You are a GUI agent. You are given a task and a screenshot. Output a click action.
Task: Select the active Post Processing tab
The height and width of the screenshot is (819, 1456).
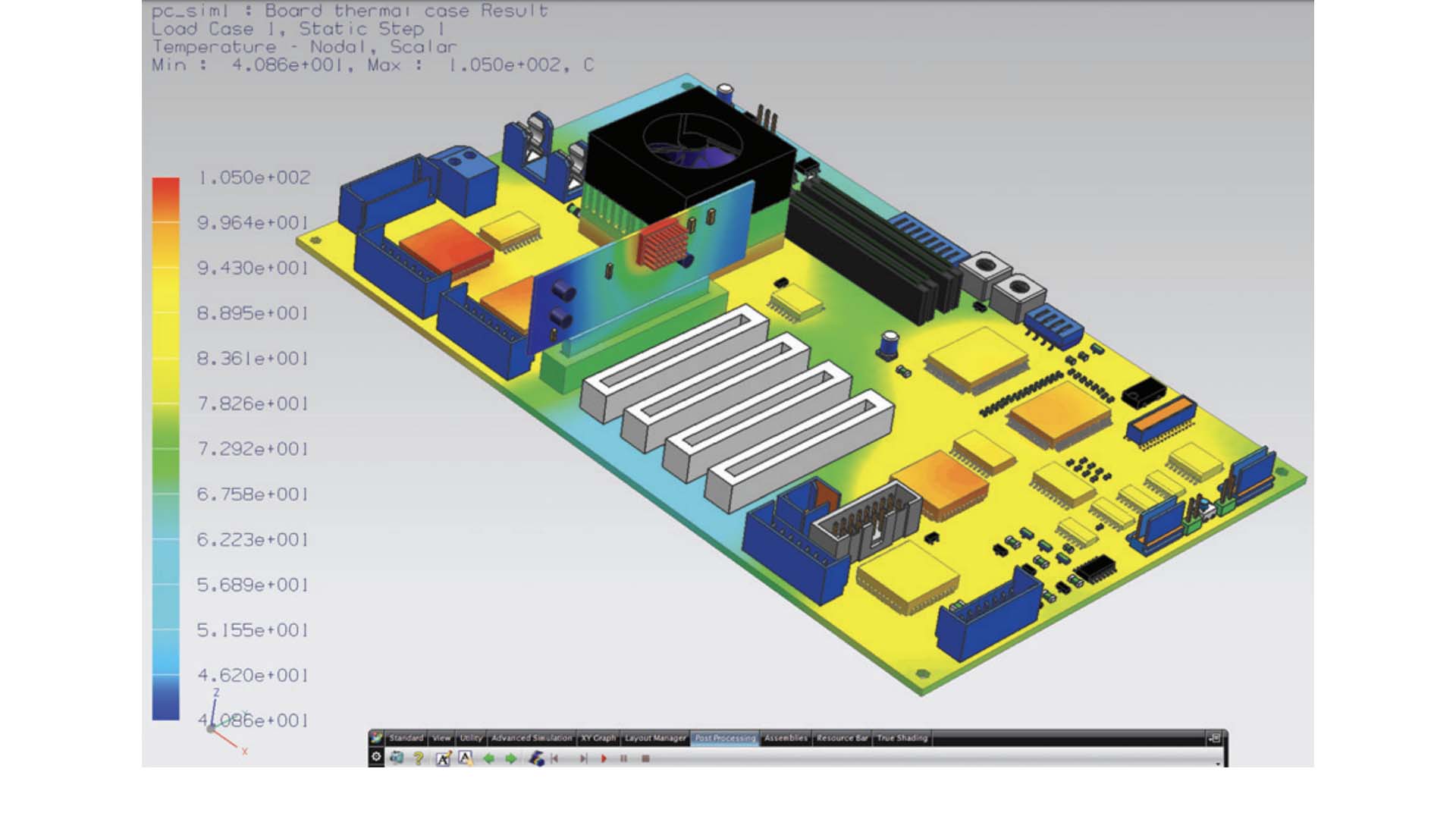(726, 738)
